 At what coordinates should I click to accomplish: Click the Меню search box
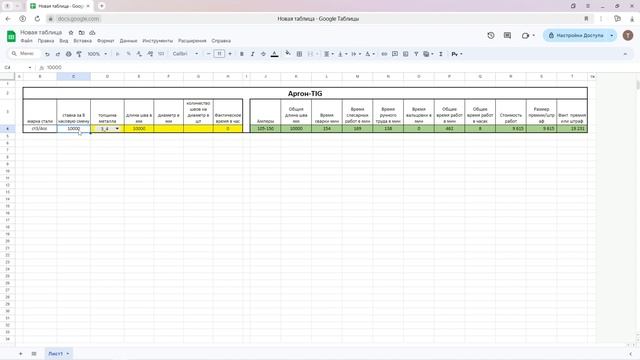(24, 54)
